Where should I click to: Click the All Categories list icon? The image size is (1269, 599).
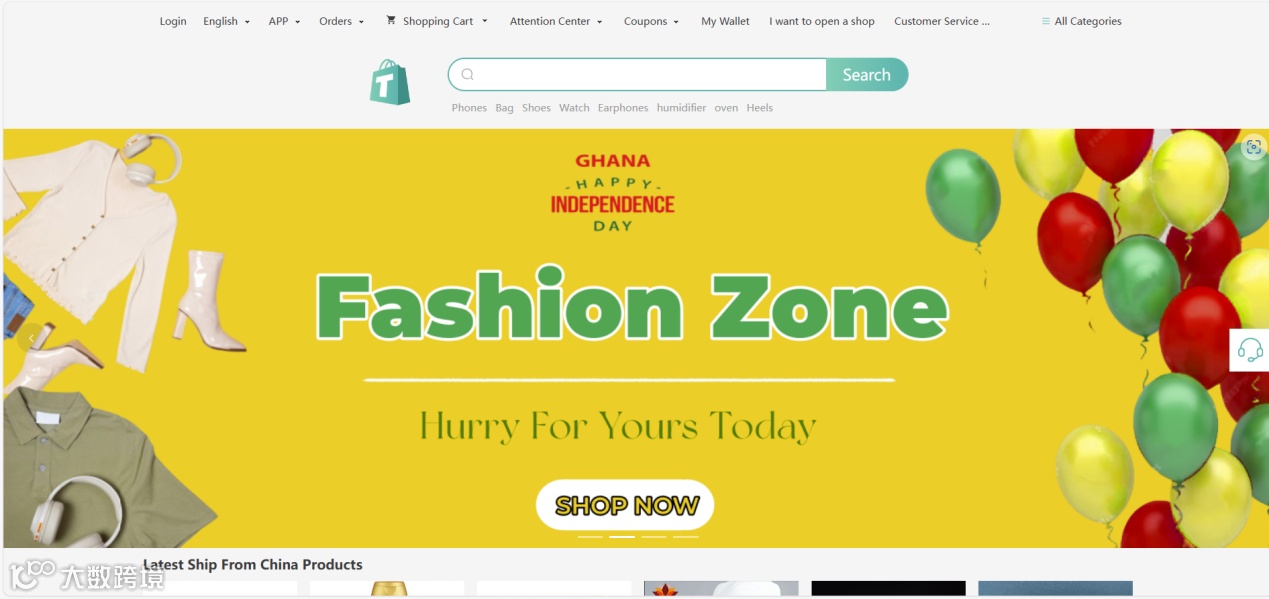click(1046, 21)
